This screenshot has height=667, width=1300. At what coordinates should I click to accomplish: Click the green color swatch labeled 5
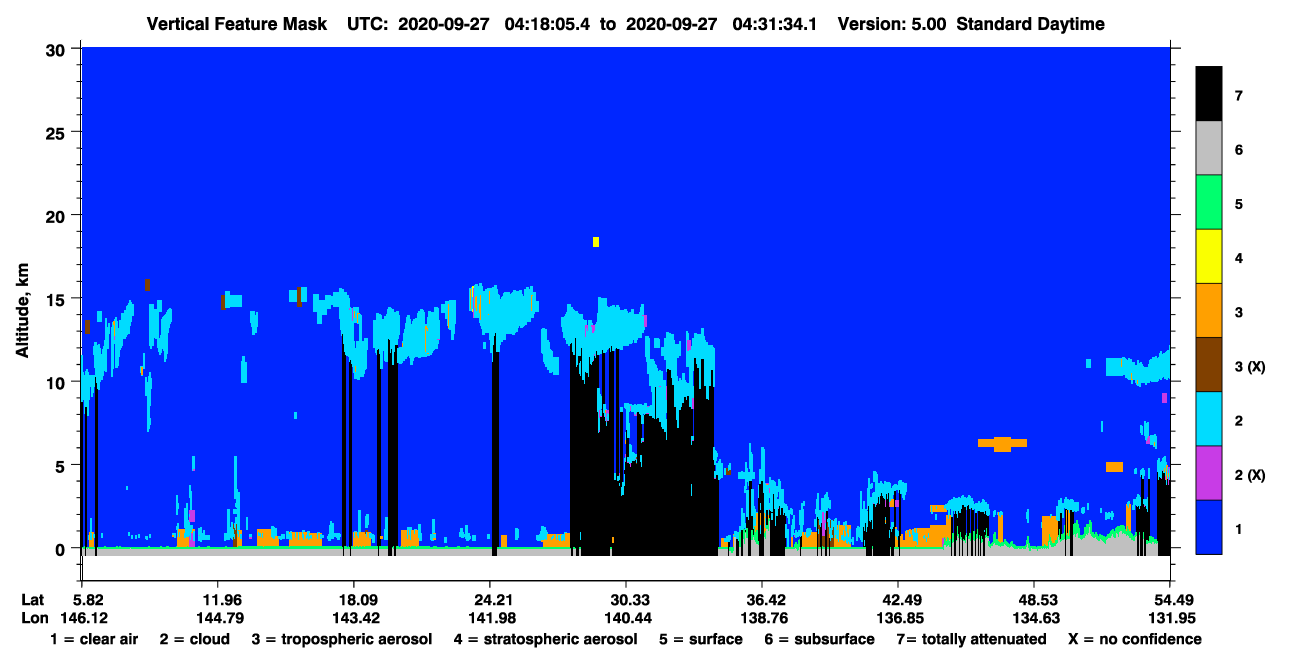(x=1209, y=203)
